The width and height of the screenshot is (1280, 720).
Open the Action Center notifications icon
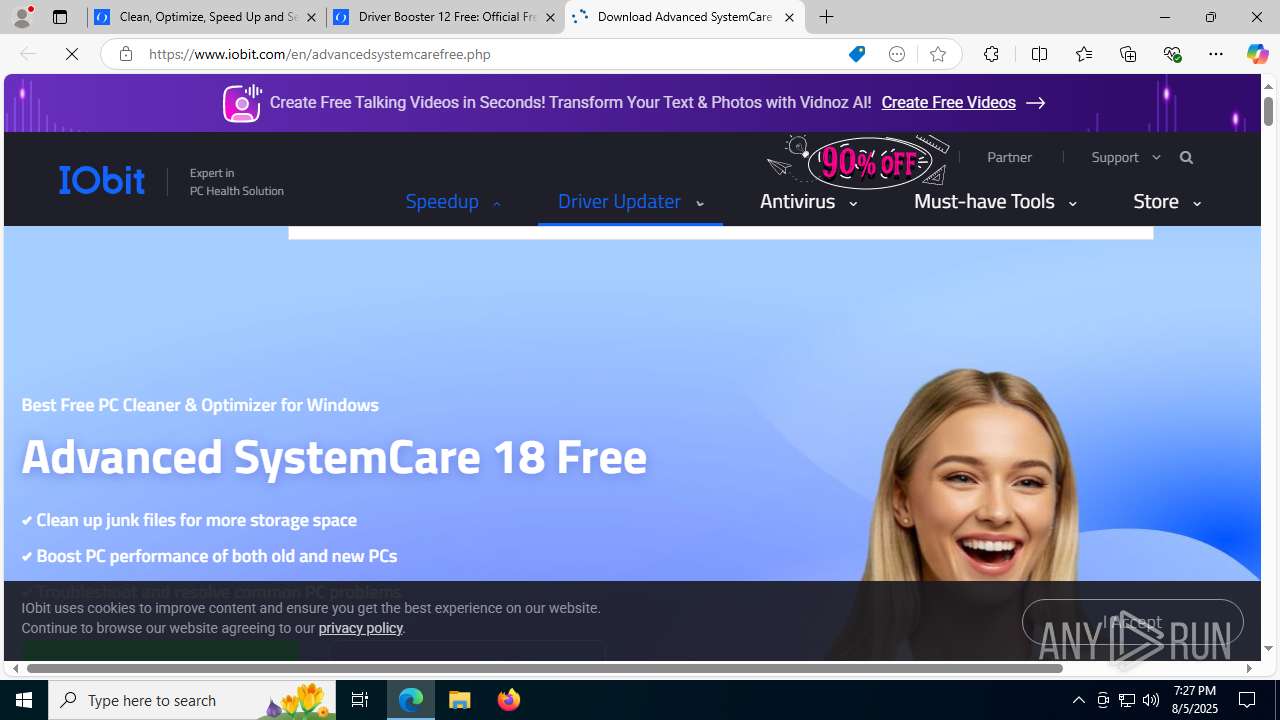point(1248,700)
